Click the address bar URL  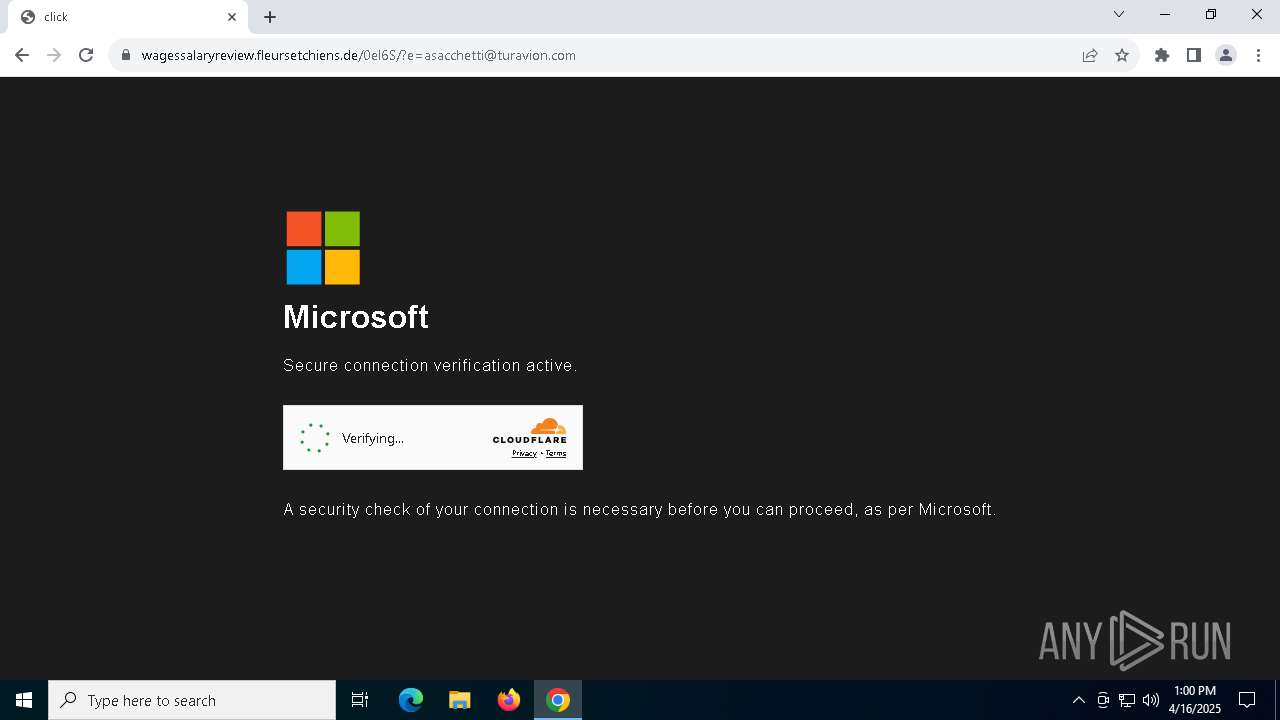[358, 56]
